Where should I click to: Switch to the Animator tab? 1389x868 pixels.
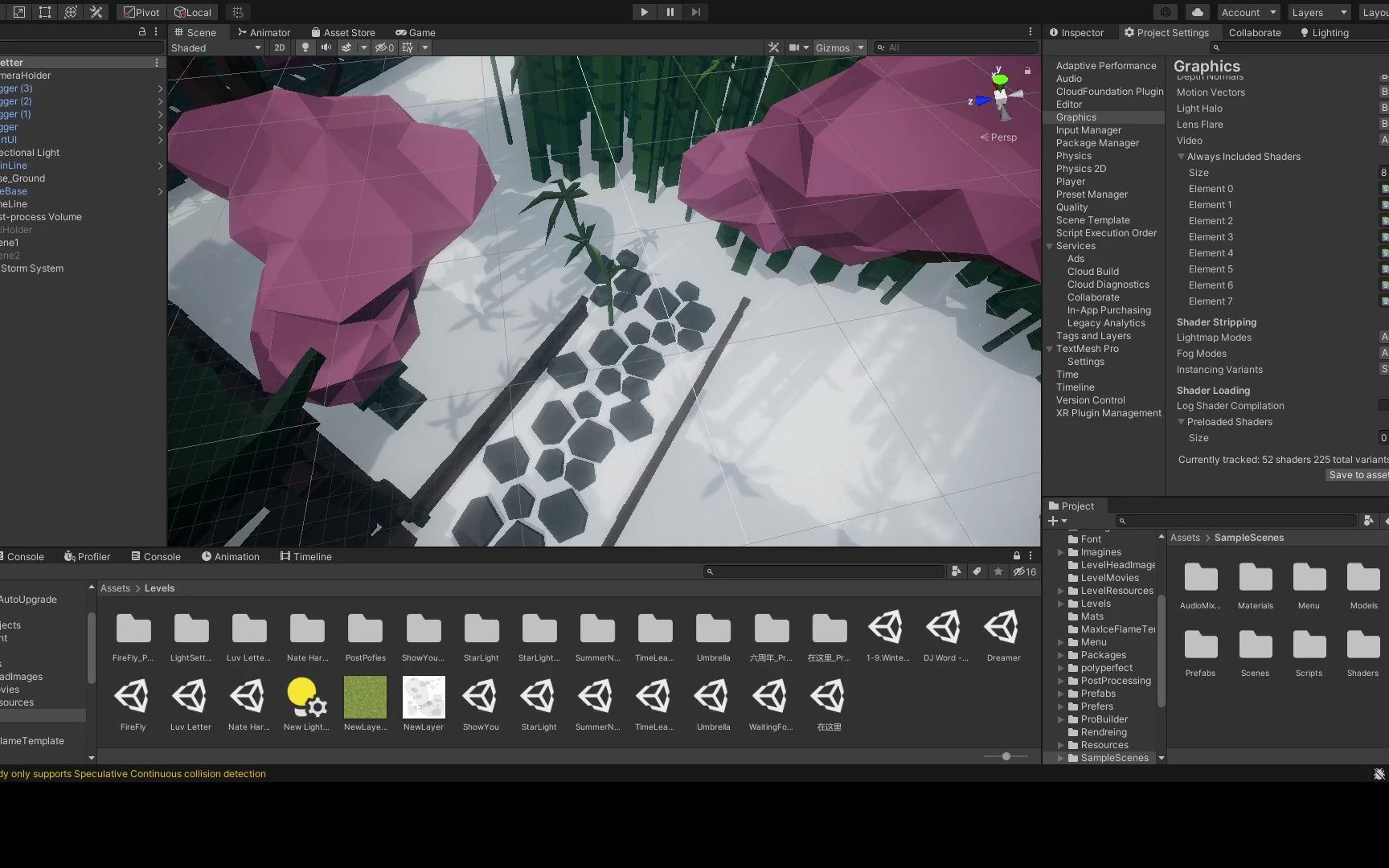[x=264, y=32]
